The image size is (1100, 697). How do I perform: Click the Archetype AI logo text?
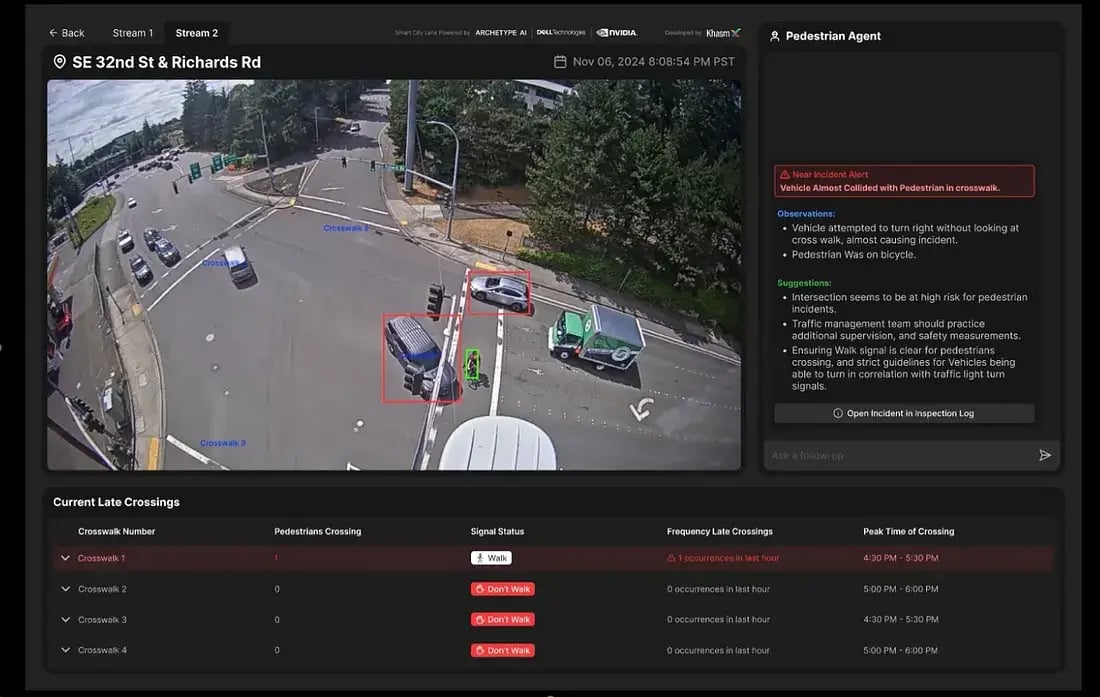501,33
